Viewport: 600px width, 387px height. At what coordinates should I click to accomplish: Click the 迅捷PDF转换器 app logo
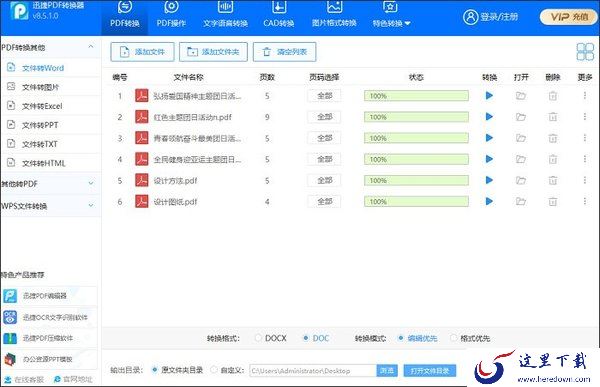[19, 11]
